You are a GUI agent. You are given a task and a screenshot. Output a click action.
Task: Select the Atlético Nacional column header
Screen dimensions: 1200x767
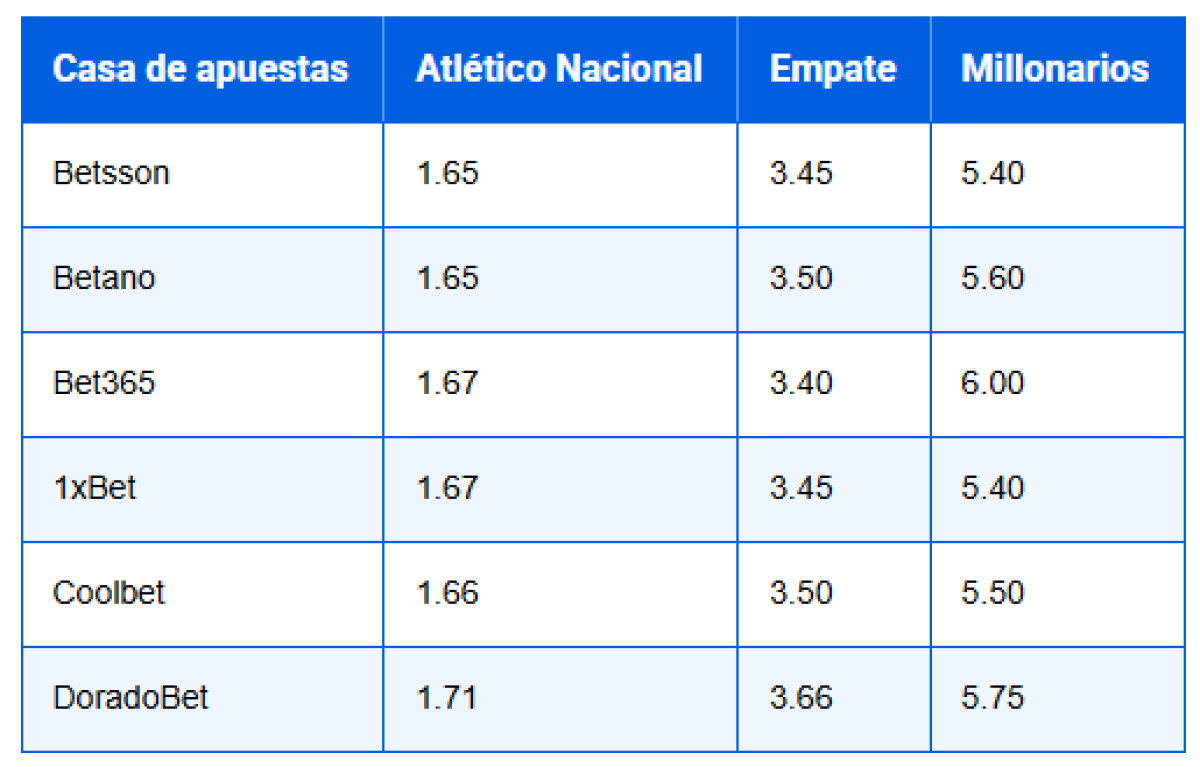click(x=559, y=70)
